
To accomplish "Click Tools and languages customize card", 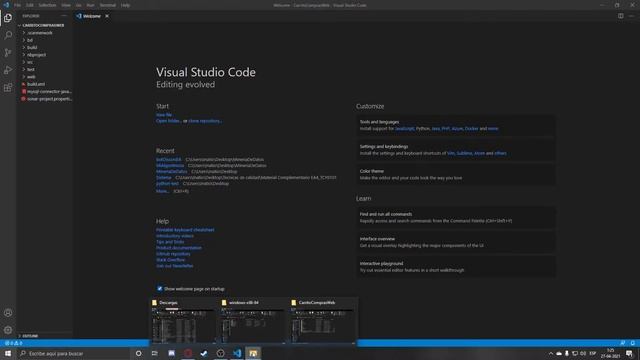I will pos(456,125).
